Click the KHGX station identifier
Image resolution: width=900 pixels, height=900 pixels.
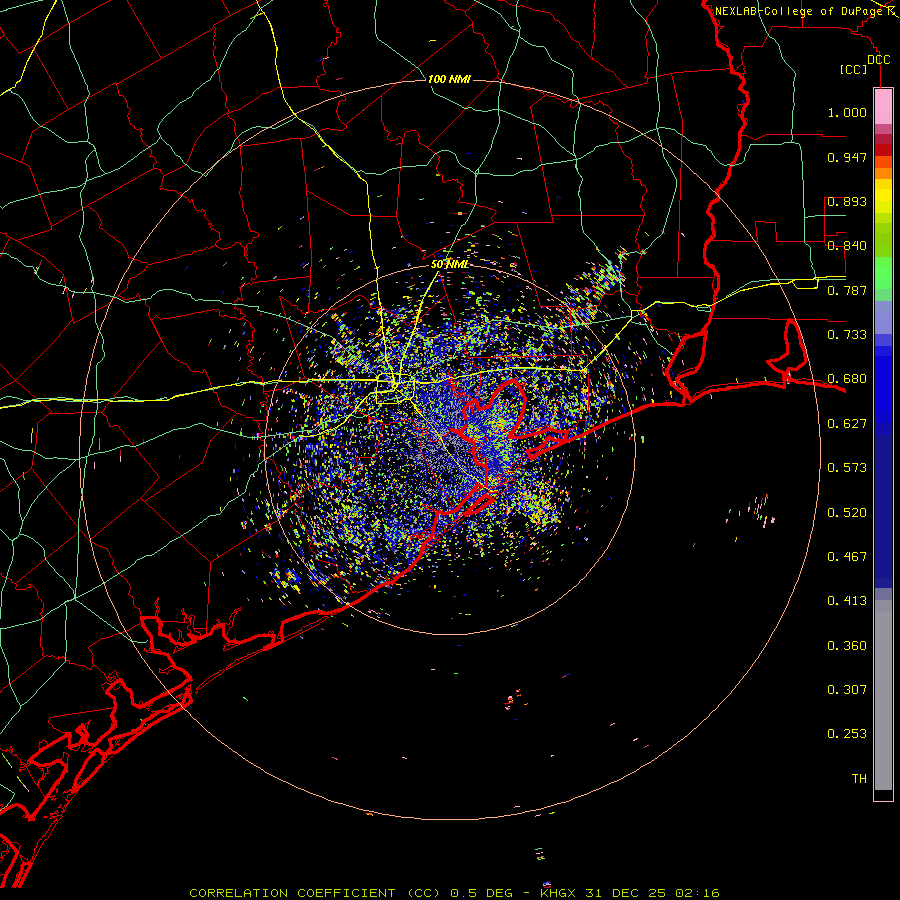(x=557, y=893)
